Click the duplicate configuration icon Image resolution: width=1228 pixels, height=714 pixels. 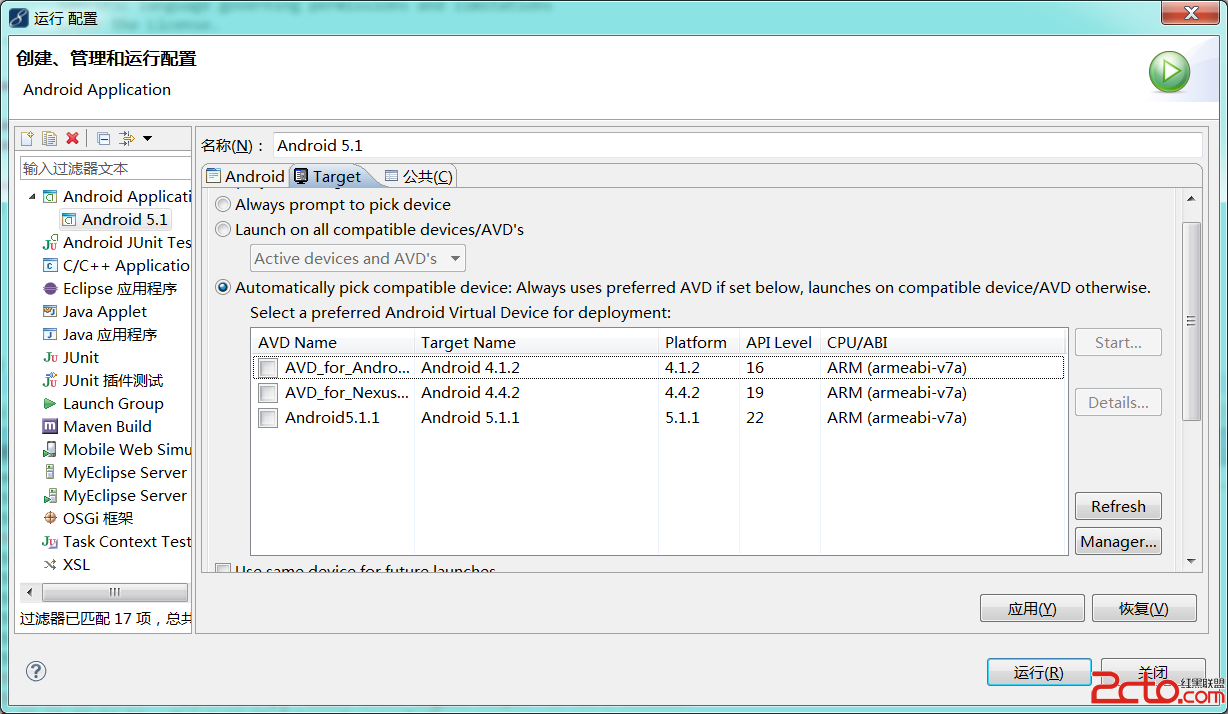point(49,138)
